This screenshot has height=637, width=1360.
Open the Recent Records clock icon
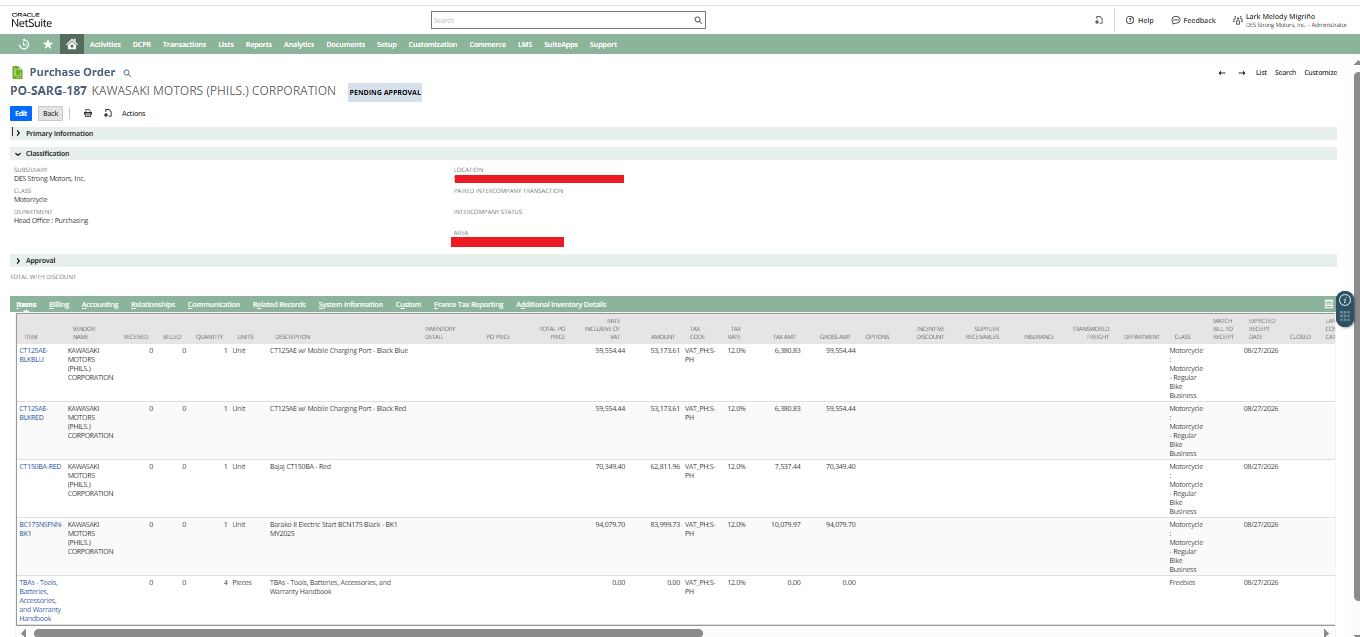point(24,44)
